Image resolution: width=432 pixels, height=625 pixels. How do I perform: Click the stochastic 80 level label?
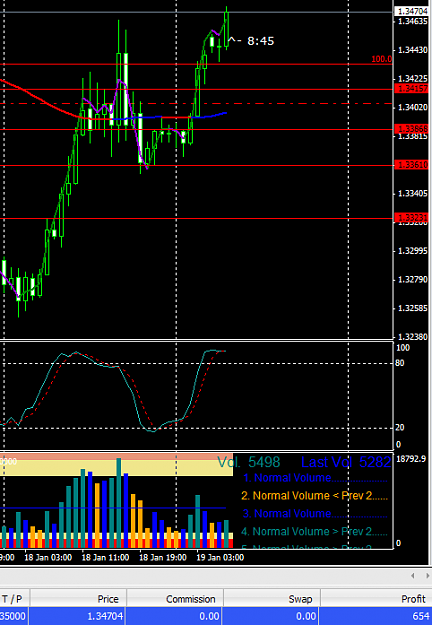400,363
